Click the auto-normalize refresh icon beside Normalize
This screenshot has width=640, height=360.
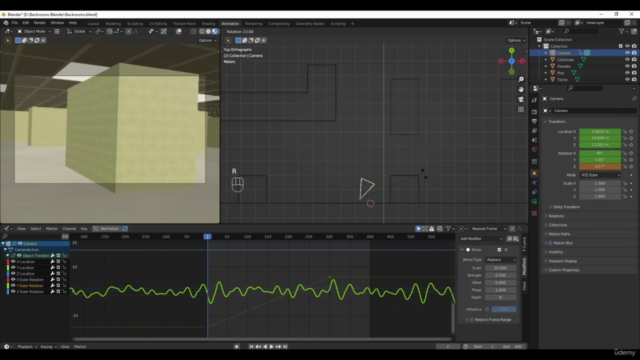pos(125,229)
